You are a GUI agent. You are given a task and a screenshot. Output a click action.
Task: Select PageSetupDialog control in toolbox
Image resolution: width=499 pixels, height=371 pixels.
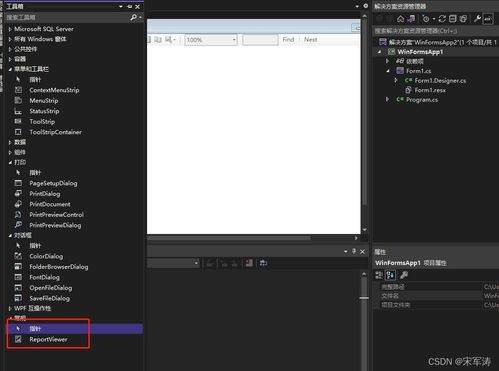click(53, 183)
